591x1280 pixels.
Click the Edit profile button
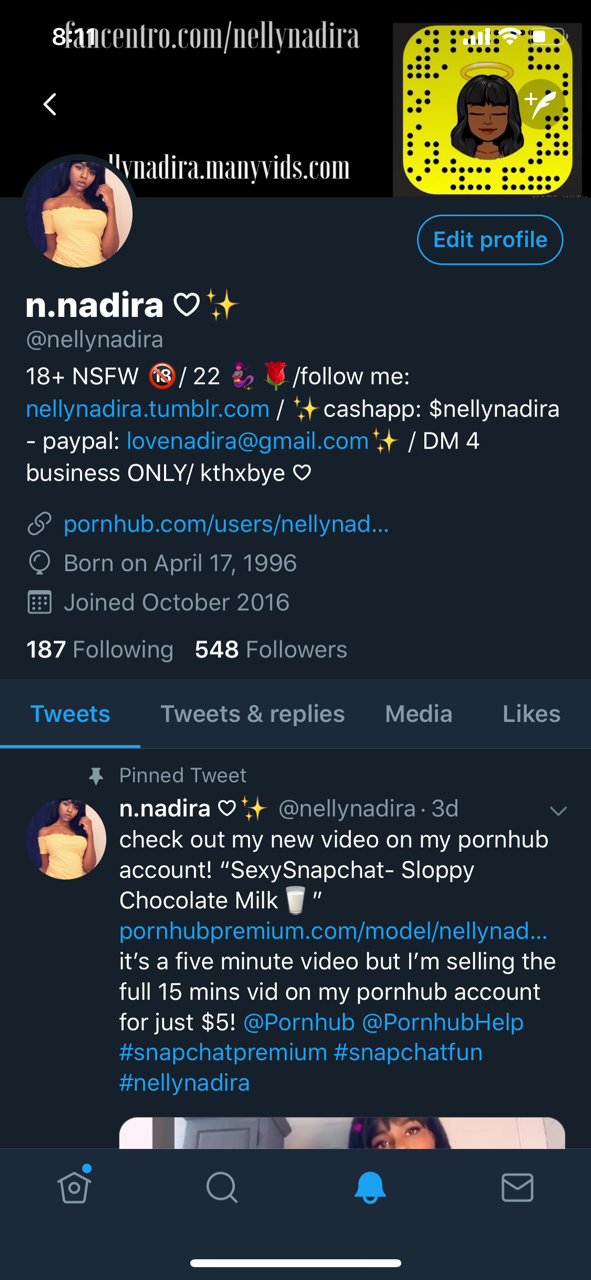(x=490, y=240)
